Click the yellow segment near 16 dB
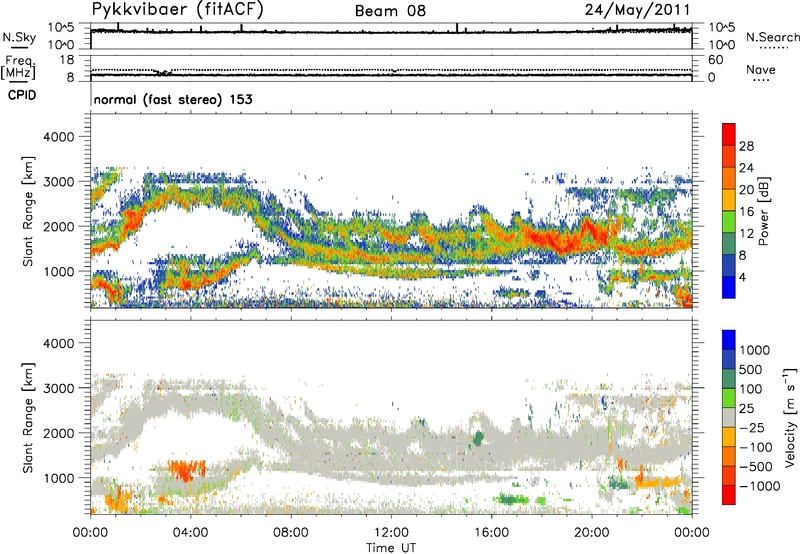The height and width of the screenshot is (554, 800). (729, 199)
